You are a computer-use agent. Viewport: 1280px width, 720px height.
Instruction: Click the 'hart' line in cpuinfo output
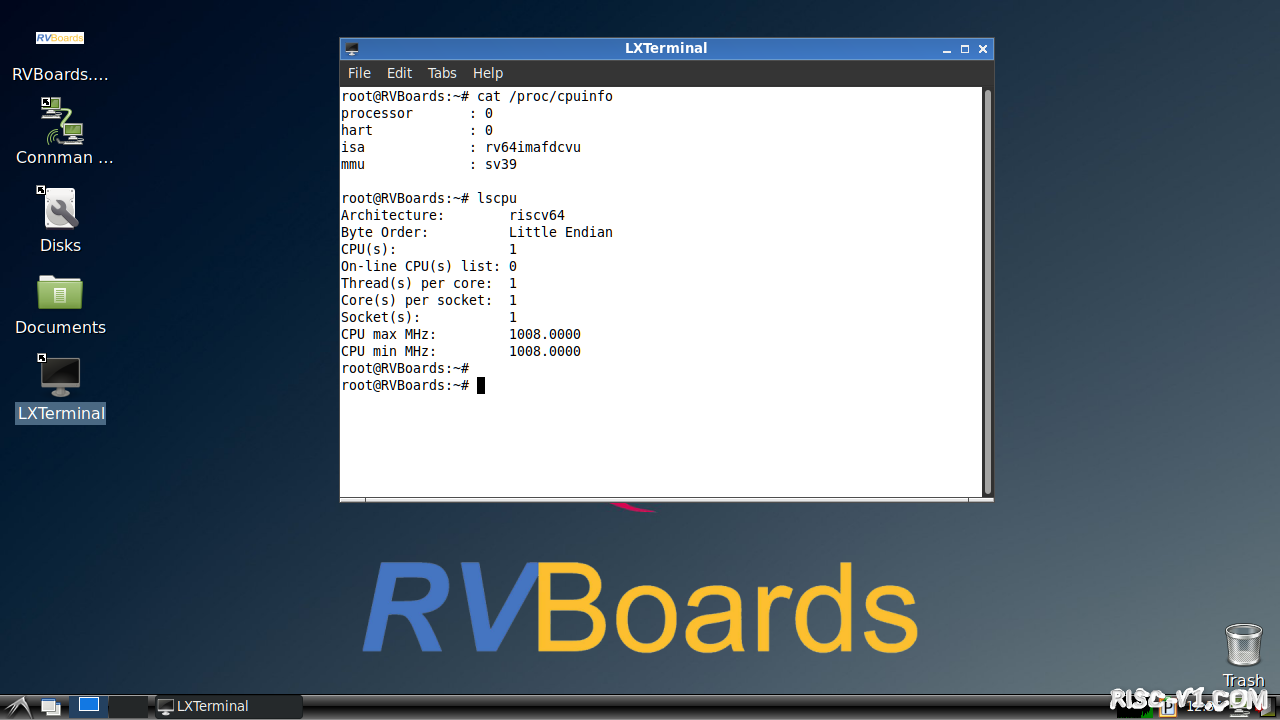pos(417,130)
